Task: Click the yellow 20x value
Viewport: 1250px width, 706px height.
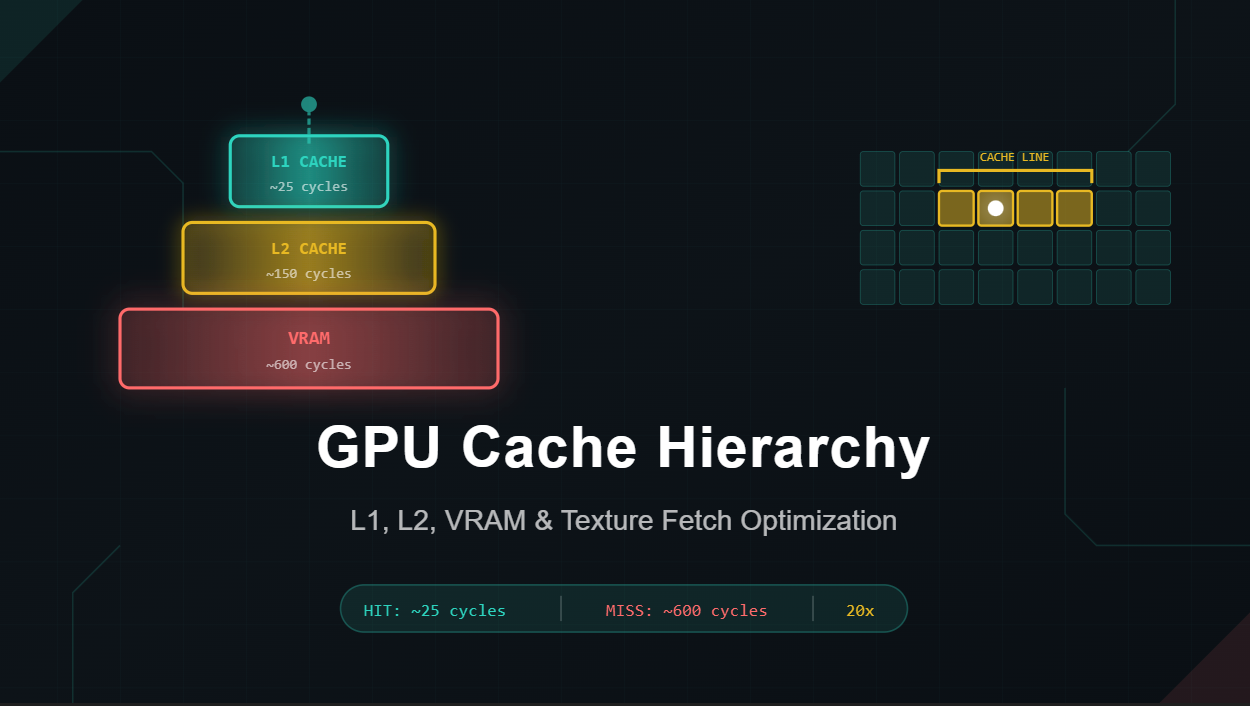Action: tap(860, 610)
